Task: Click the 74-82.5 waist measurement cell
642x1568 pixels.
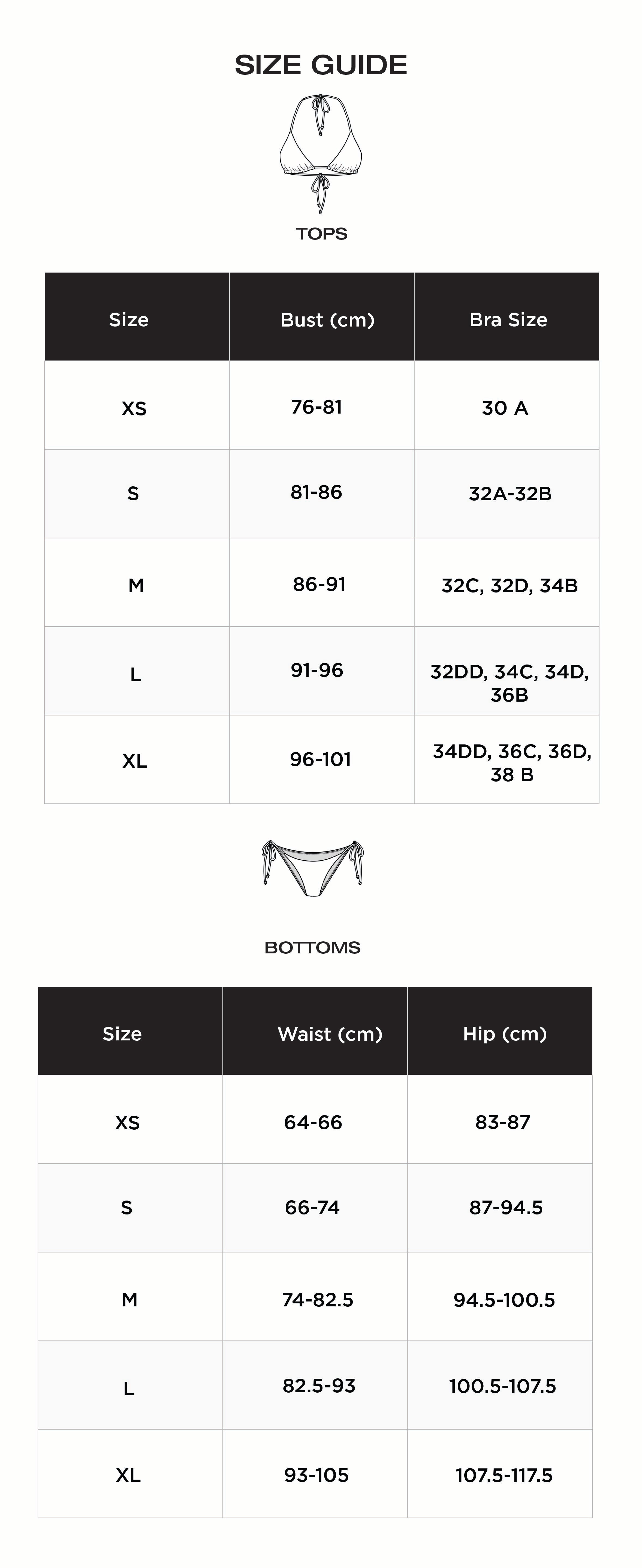Action: tap(318, 1300)
